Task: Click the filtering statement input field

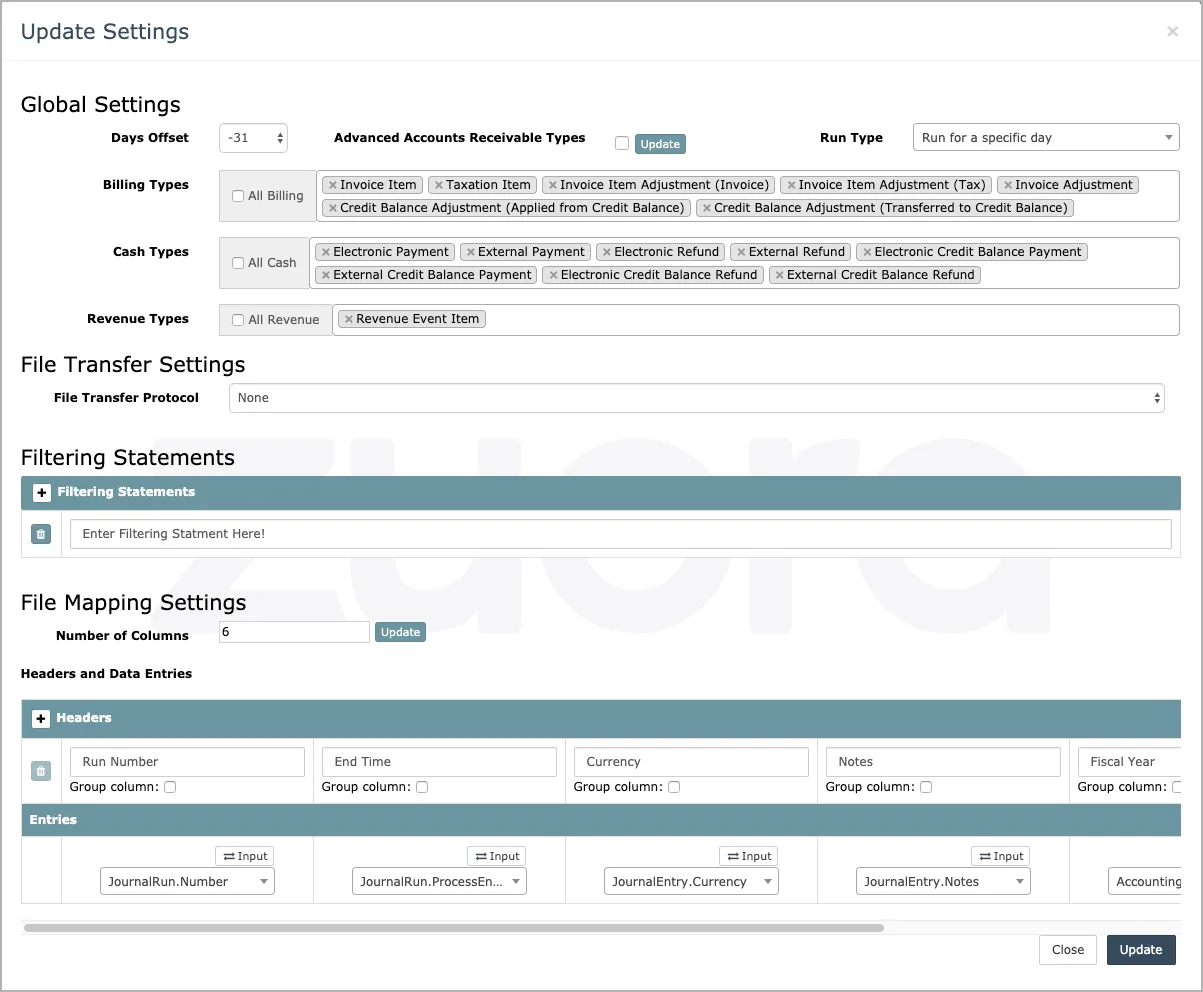Action: click(620, 534)
